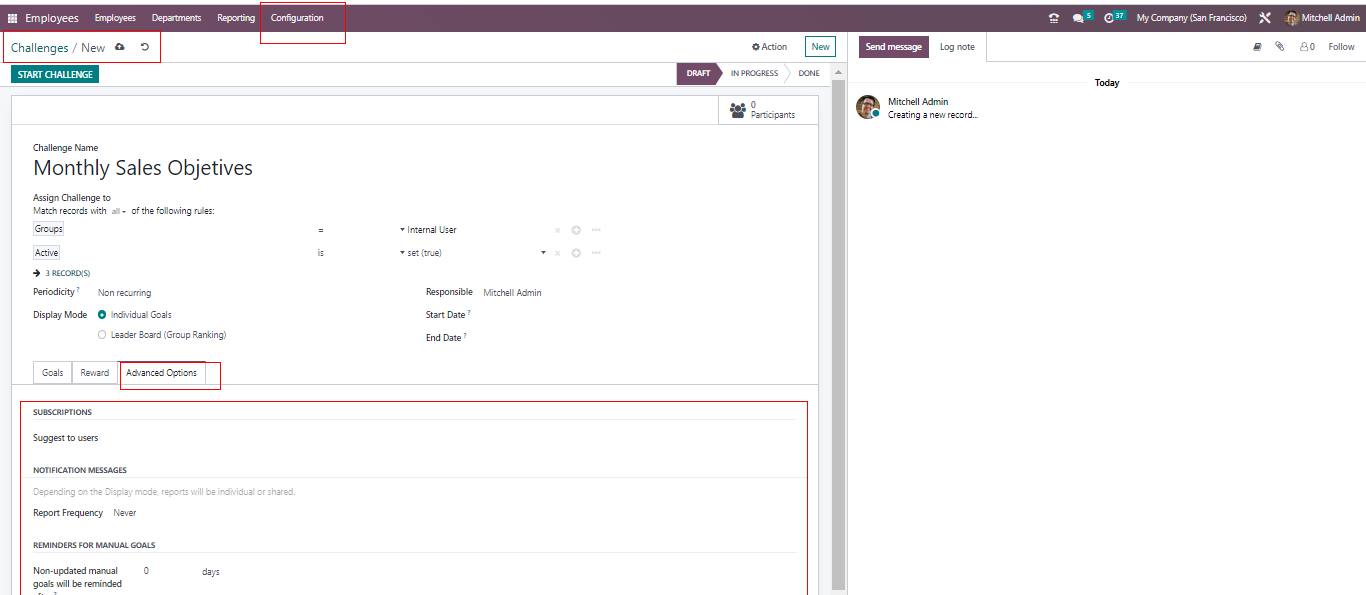Select Individual Goals display mode
The width and height of the screenshot is (1366, 595).
102,315
